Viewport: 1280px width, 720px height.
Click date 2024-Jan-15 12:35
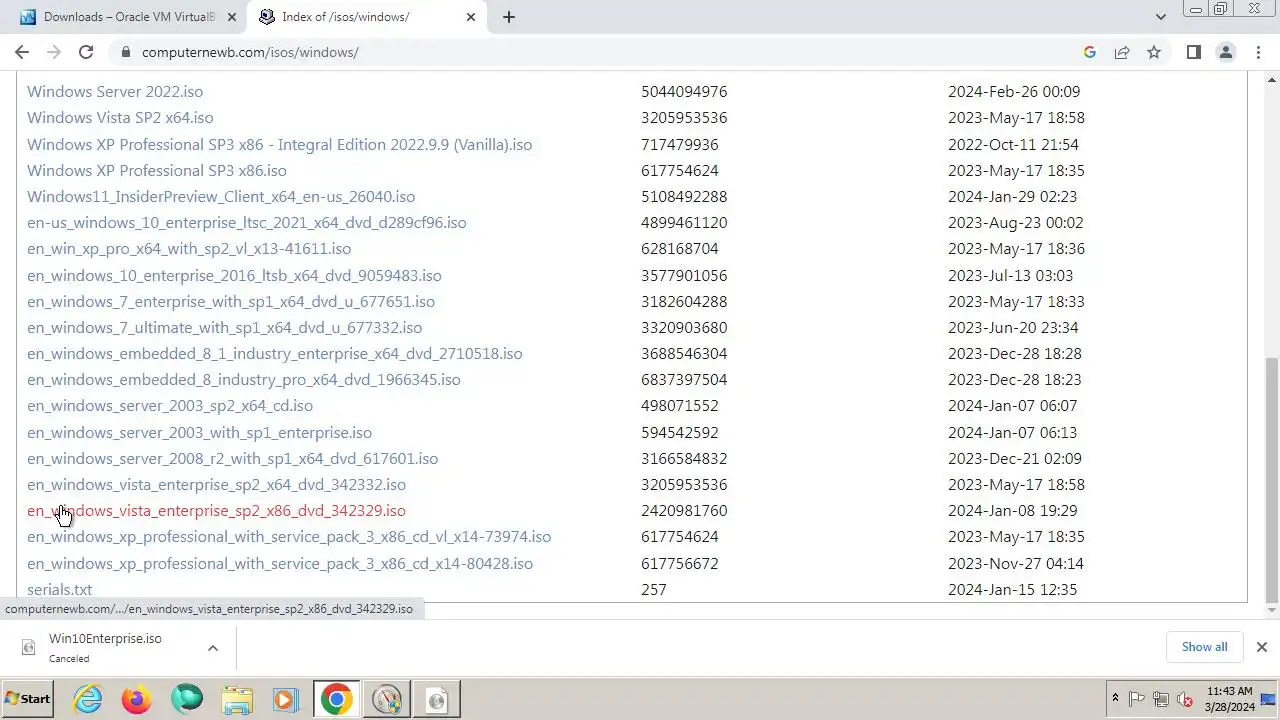1012,589
